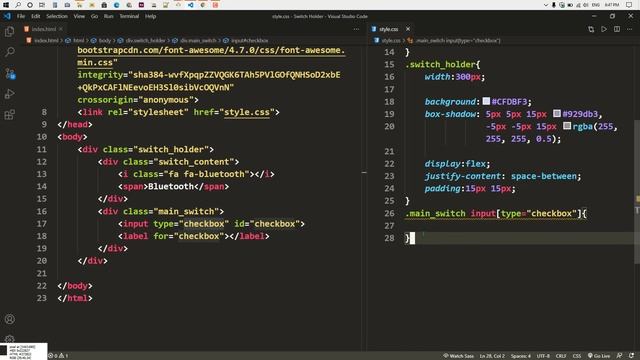Viewport: 640px width, 360px height.
Task: Close the style.css tab
Action: (408, 29)
